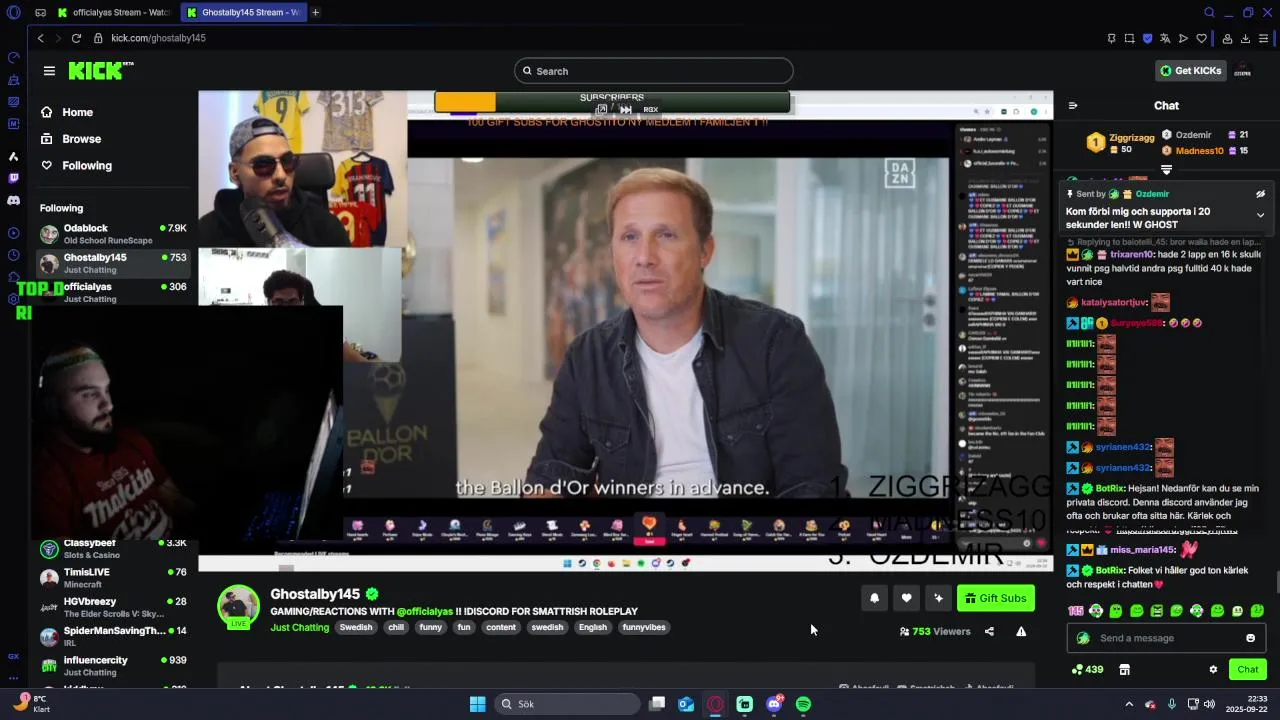
Task: Open the ad blocker shield icon
Action: coord(1147,38)
